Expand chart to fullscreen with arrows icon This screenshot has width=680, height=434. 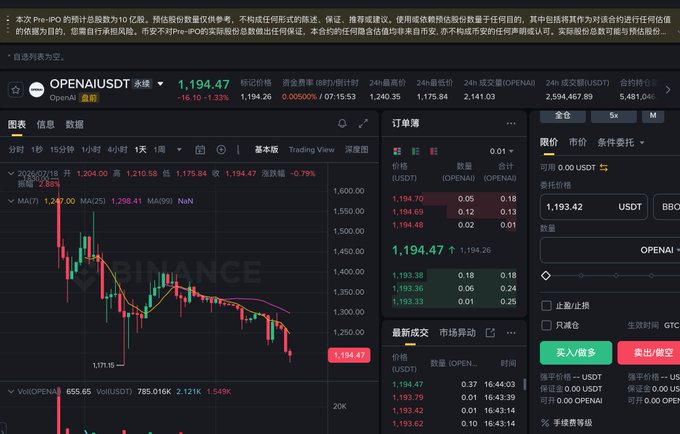(x=363, y=124)
